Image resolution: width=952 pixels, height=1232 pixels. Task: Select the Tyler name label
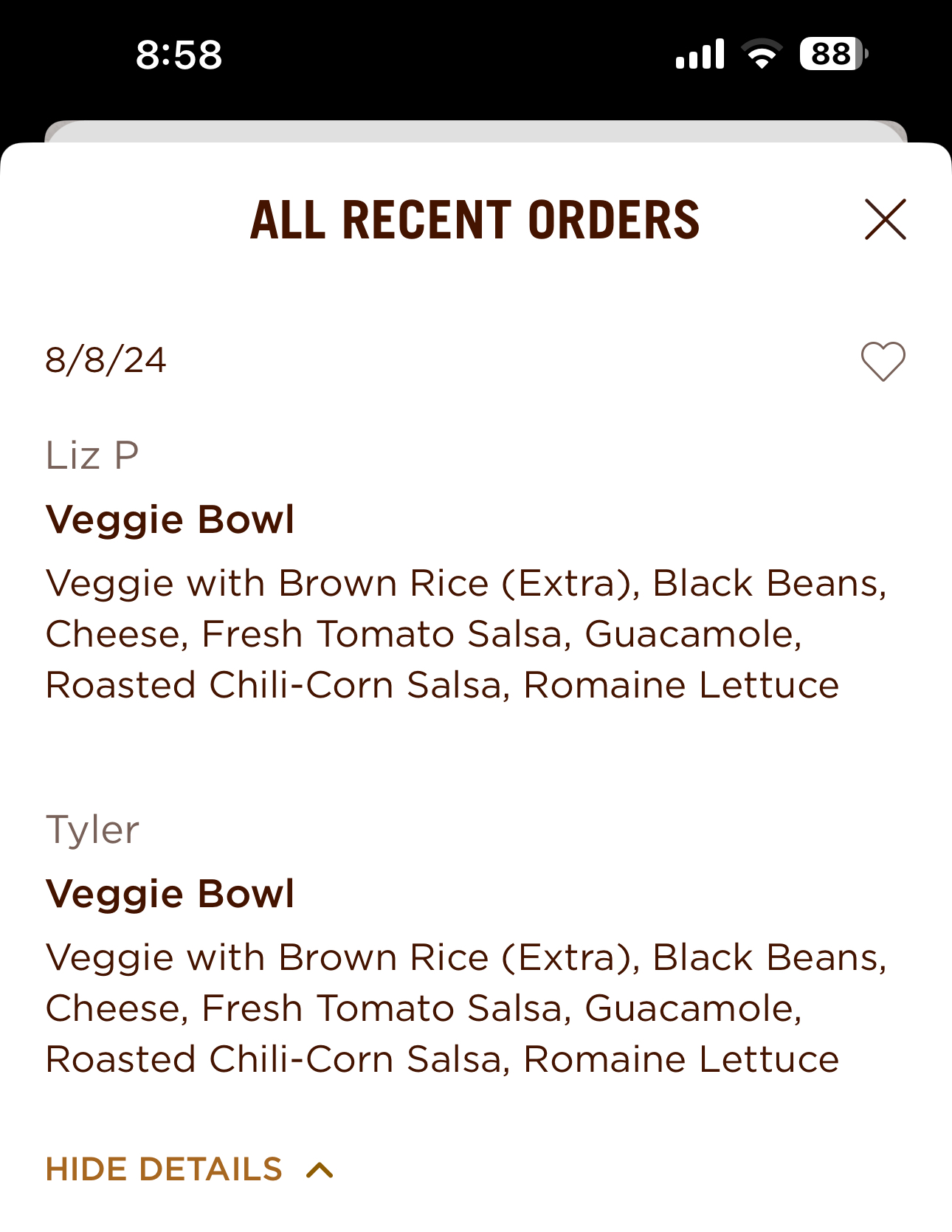tap(92, 829)
